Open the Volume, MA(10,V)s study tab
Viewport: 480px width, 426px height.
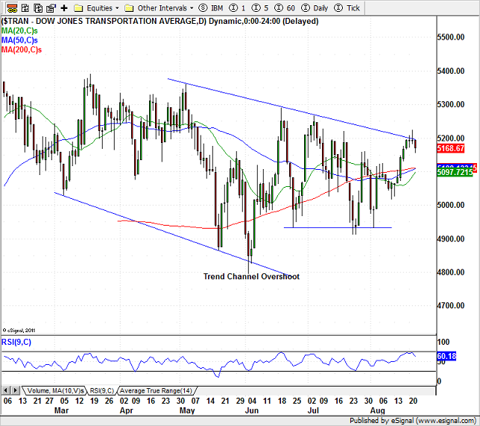(x=55, y=391)
